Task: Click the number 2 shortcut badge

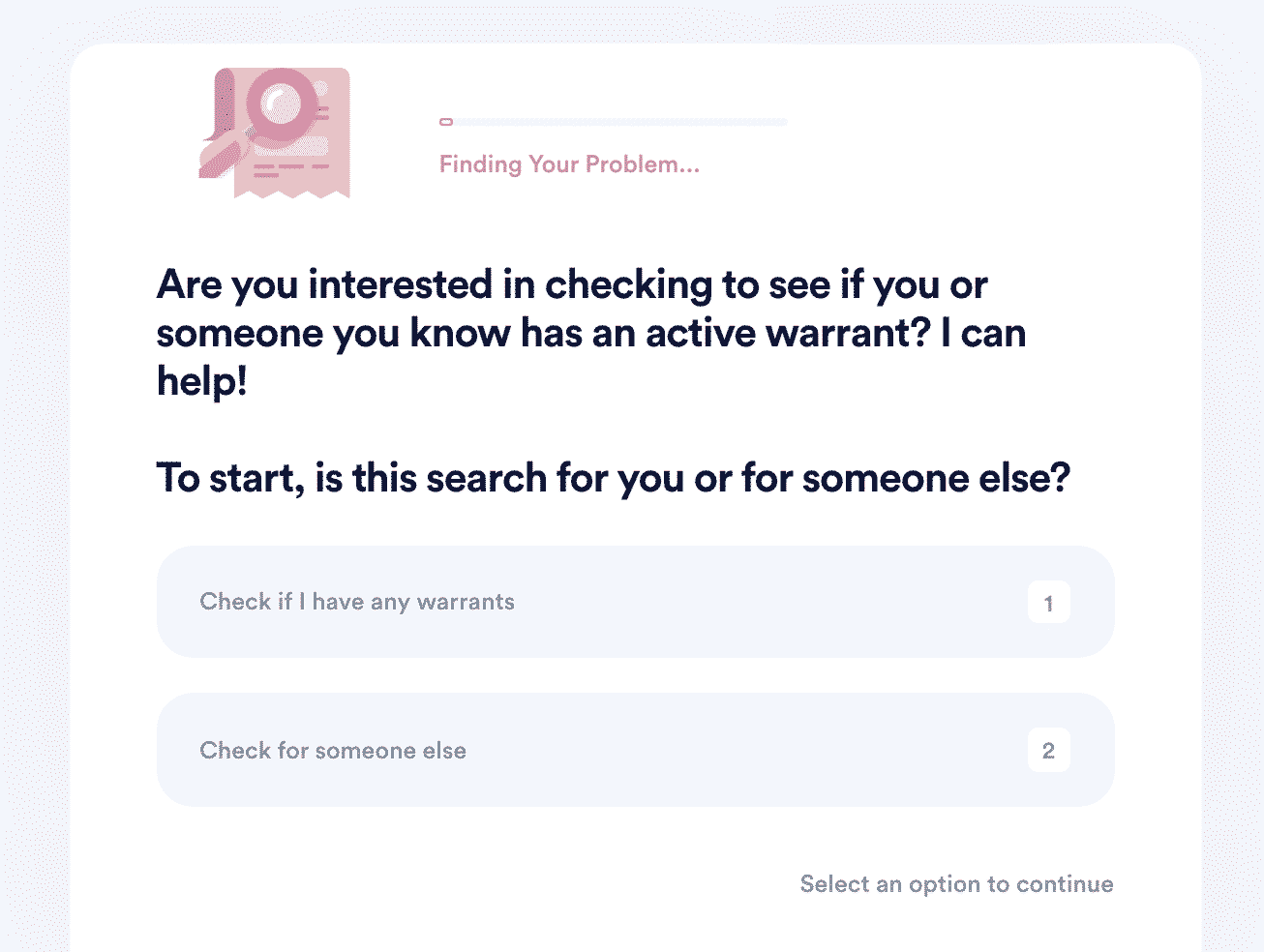Action: pyautogui.click(x=1048, y=750)
